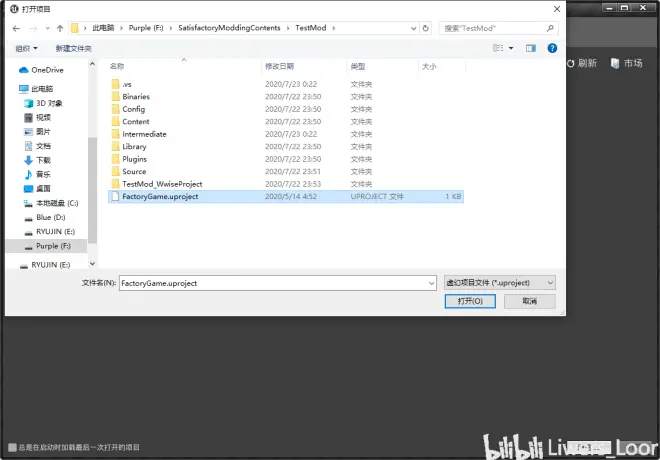Viewport: 660px width, 460px height.
Task: Open 下载 downloads in the sidebar
Action: (37, 160)
